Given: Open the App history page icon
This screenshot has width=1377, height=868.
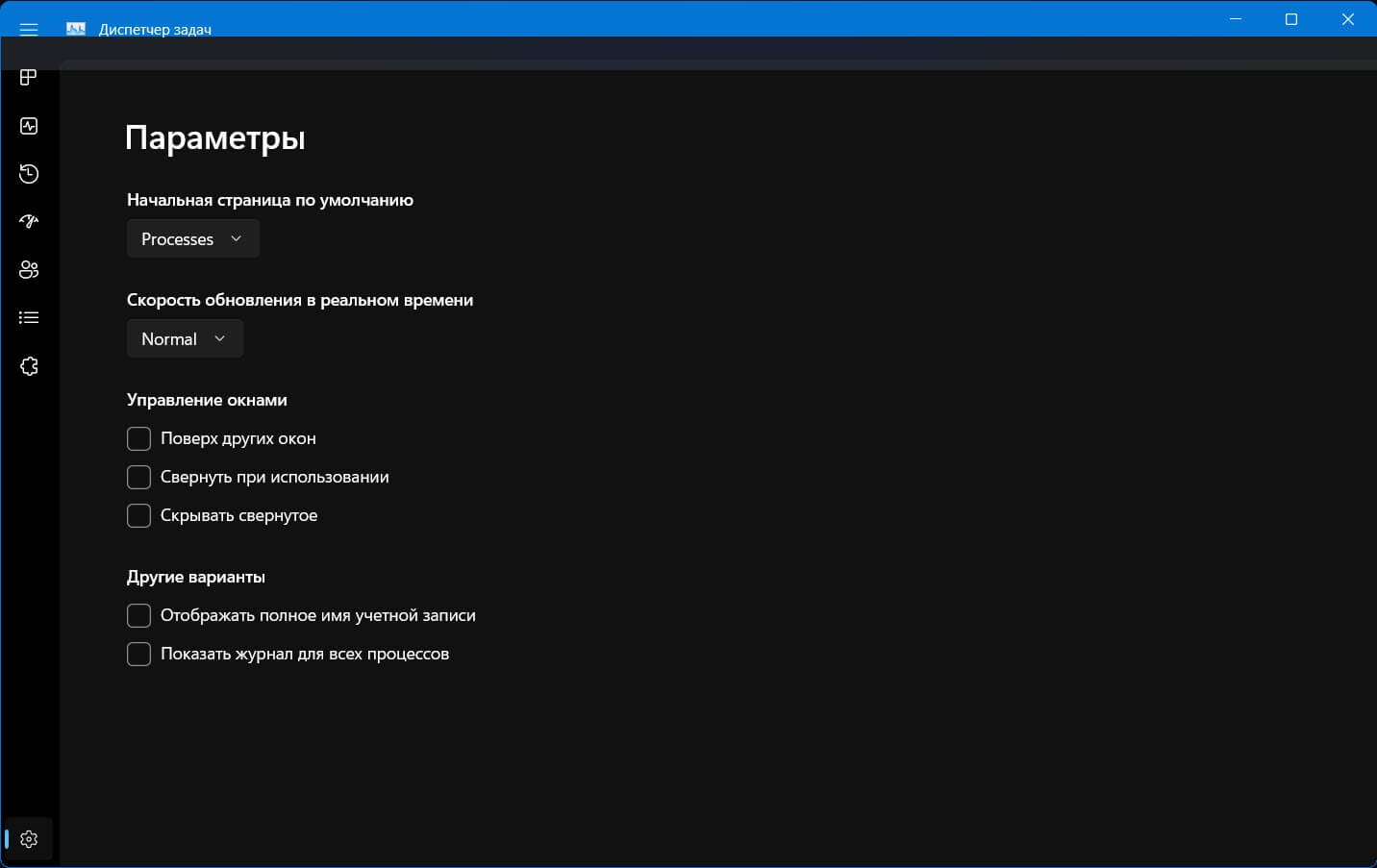Looking at the screenshot, I should point(29,174).
